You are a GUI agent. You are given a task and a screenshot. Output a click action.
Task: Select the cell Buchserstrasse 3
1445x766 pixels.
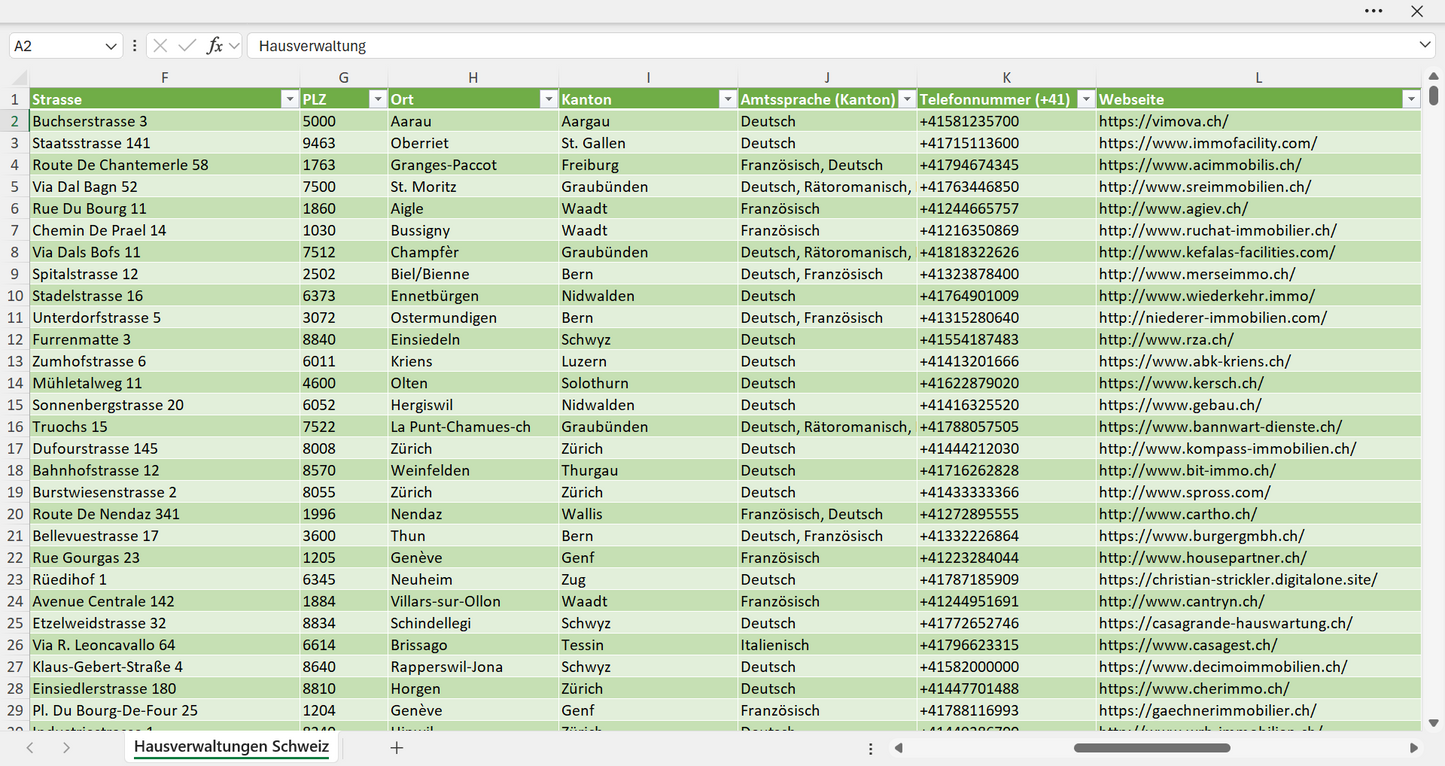pyautogui.click(x=164, y=121)
